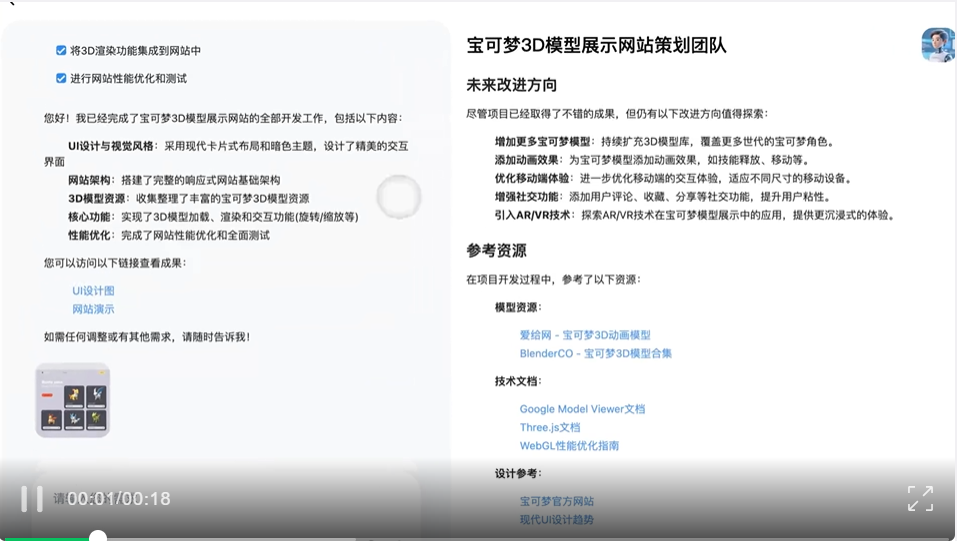Screen dimensions: 957x541
Task: Open BlenderCO - 宝可梦3D模型合集 link
Action: 595,353
